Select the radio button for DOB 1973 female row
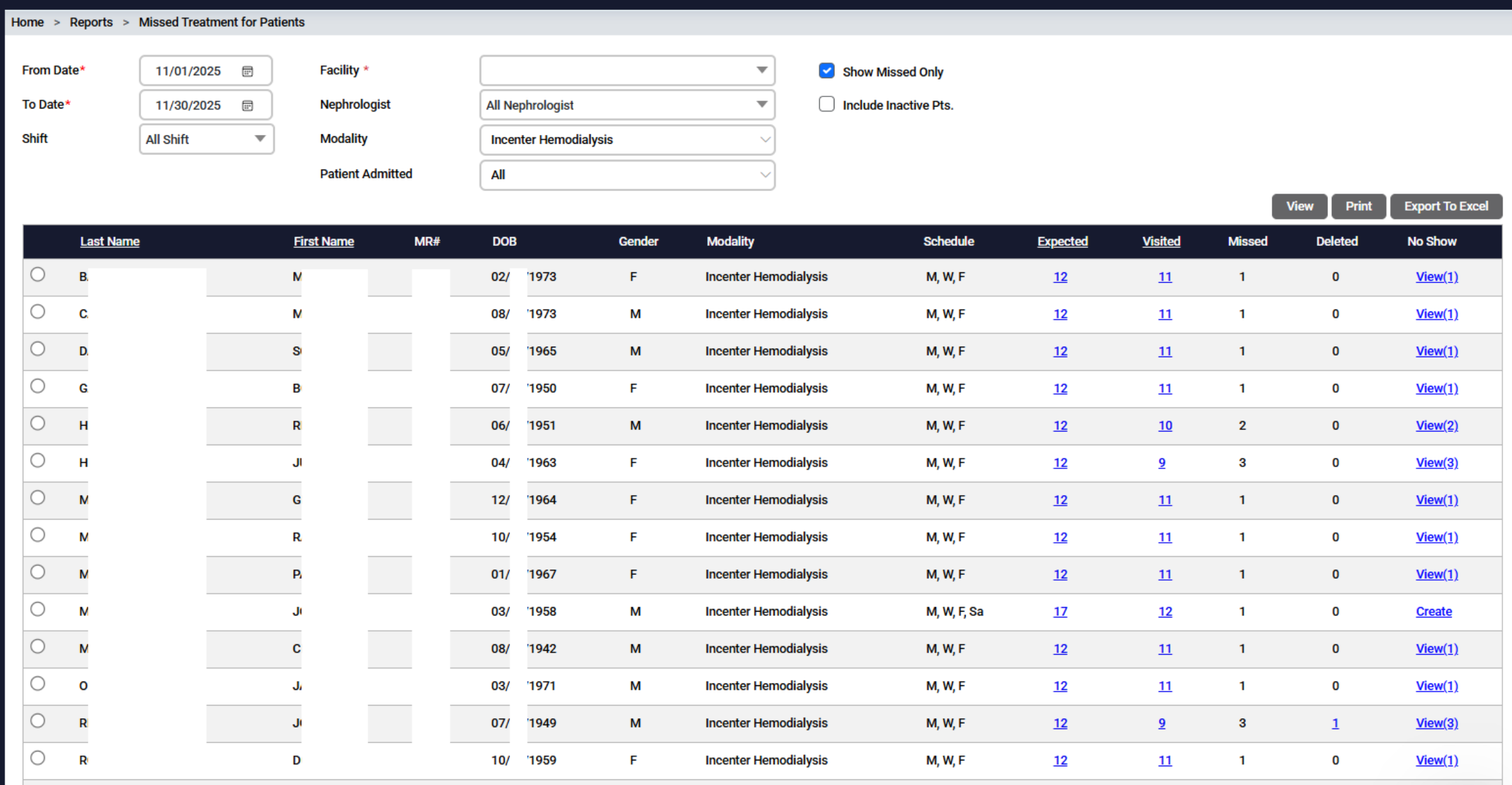Screen dimensions: 1512x785 tap(38, 274)
